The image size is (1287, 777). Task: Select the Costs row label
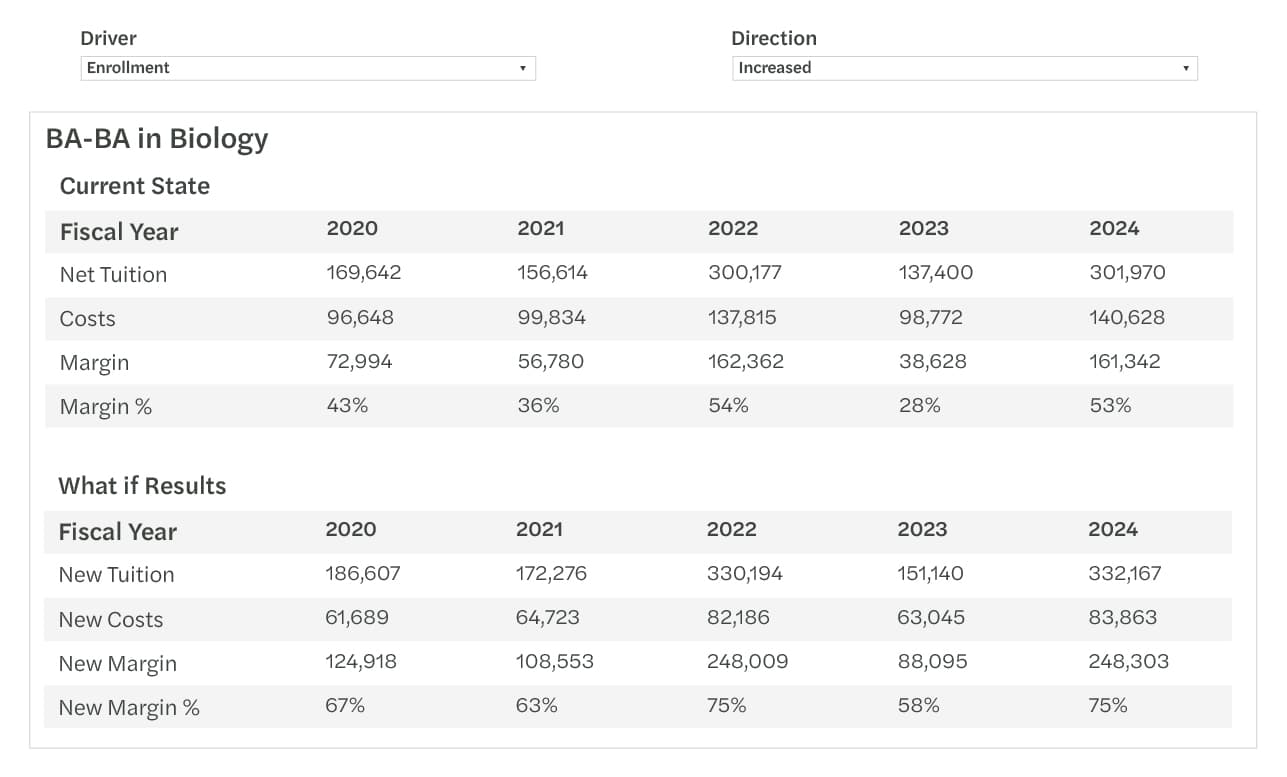coord(89,318)
